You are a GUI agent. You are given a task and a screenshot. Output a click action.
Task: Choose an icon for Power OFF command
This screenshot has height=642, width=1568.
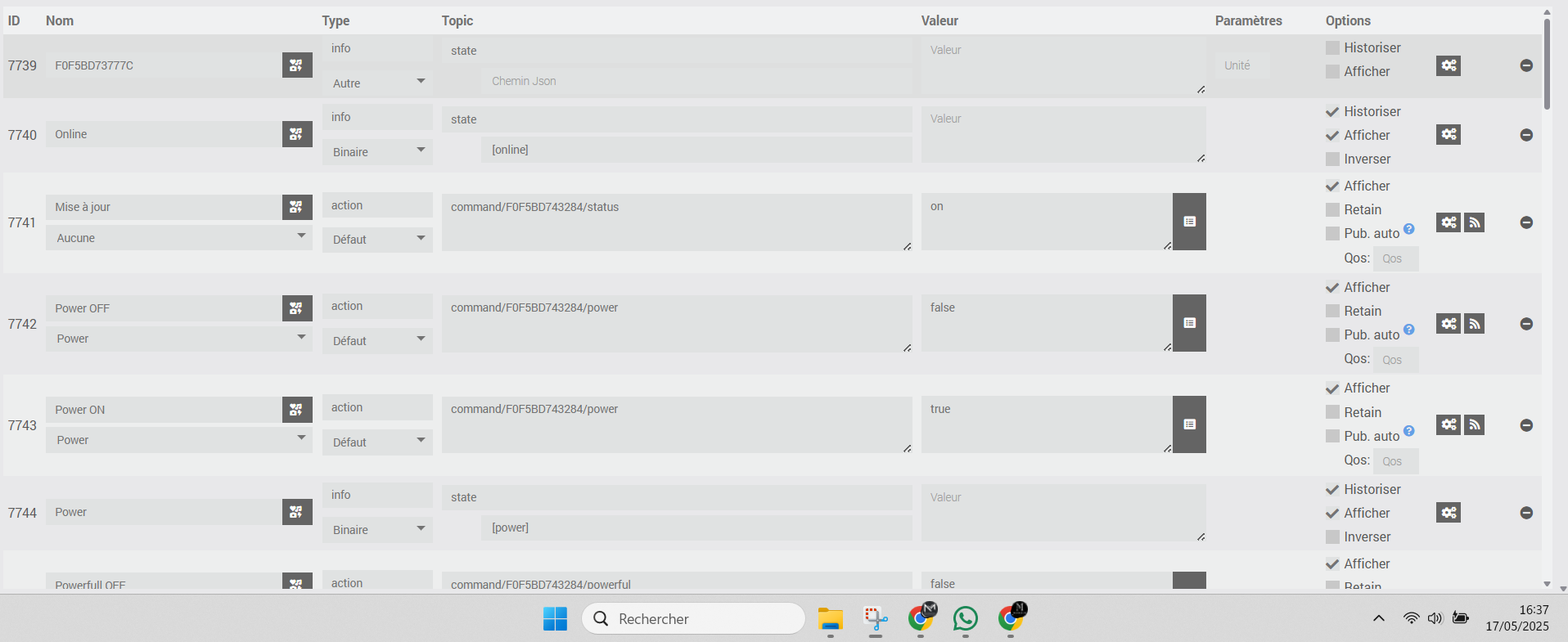[297, 308]
